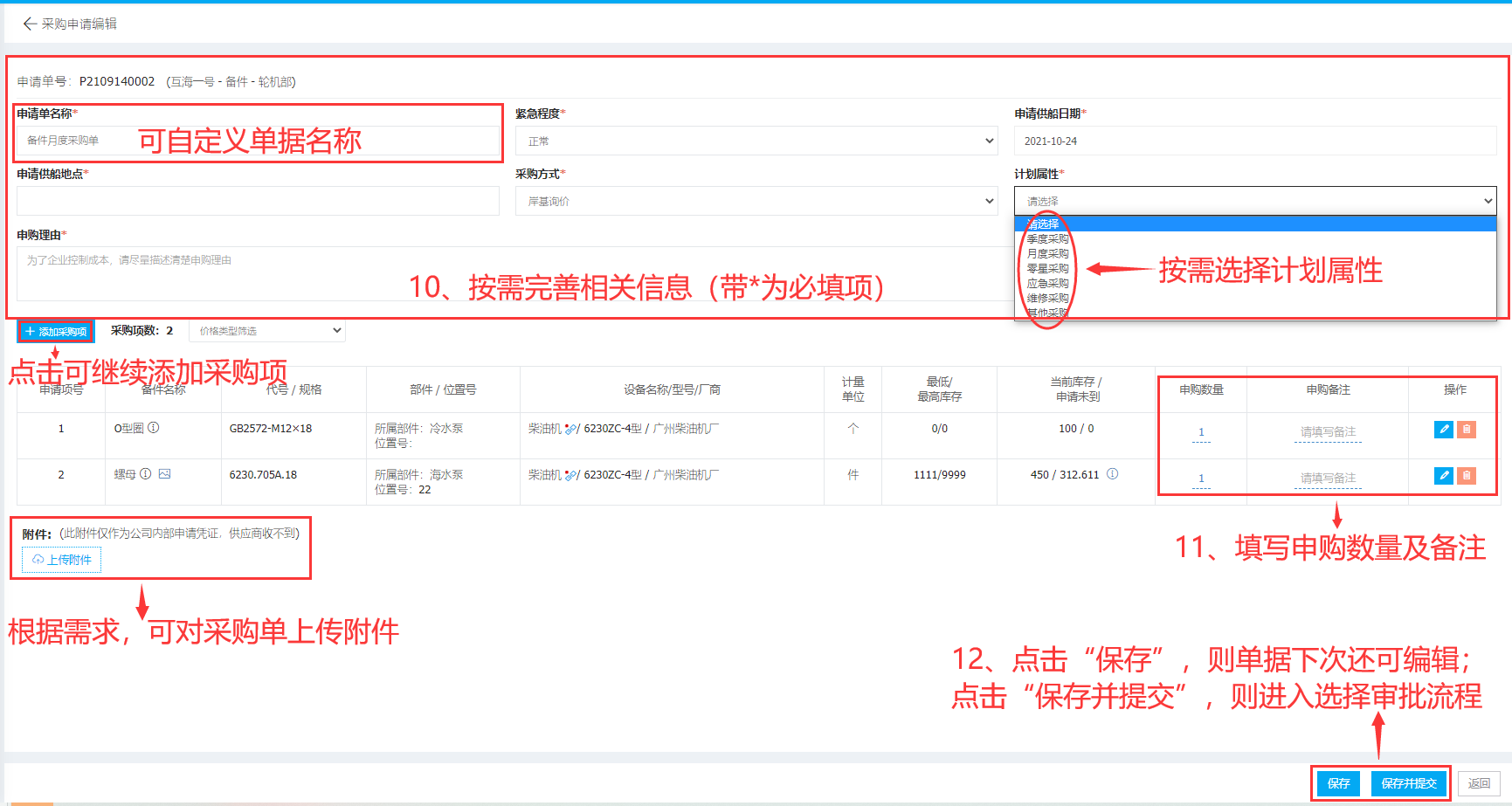This screenshot has height=806, width=1512.
Task: Select 月度采购 from the plan list
Action: pos(1255,254)
